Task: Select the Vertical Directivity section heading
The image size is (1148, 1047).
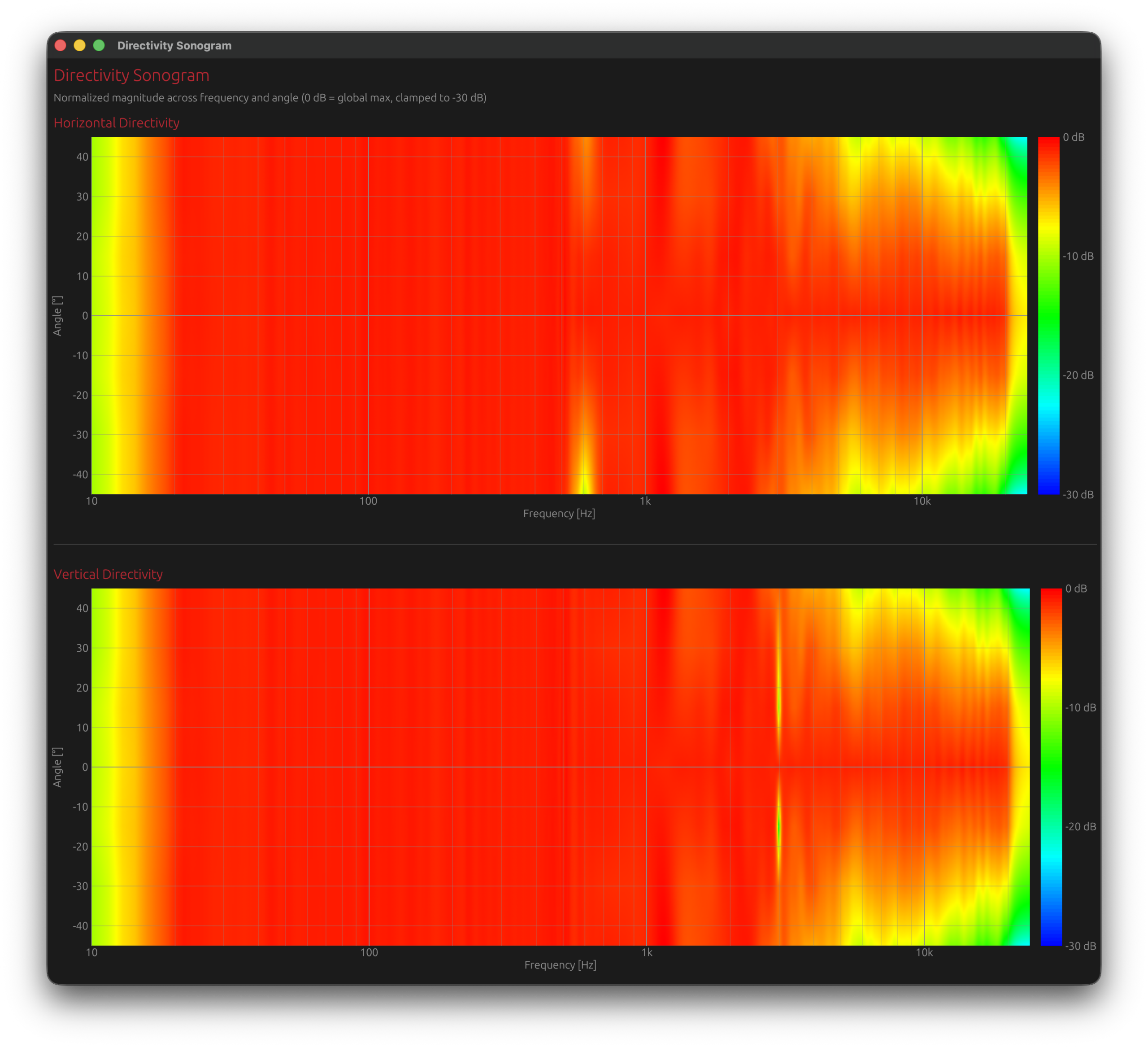Action: coord(108,574)
